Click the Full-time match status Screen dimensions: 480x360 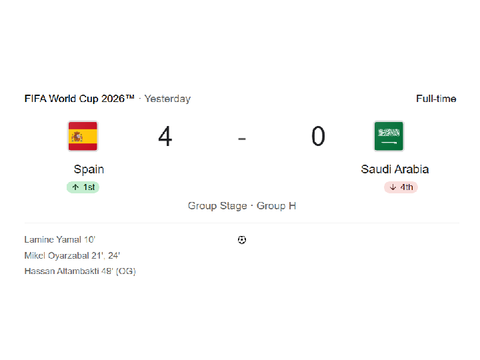436,99
